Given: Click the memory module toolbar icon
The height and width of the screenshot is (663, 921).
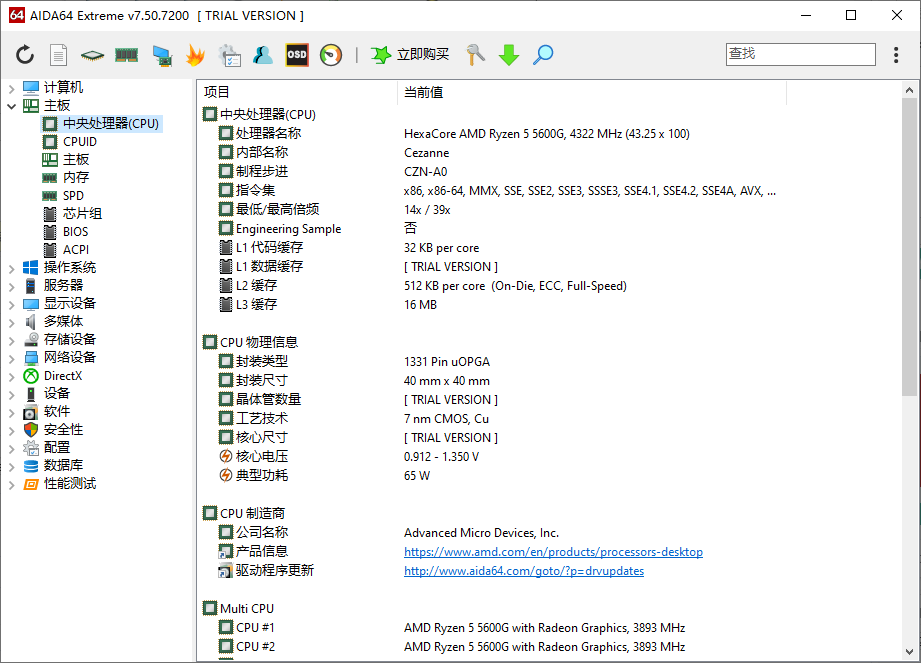Looking at the screenshot, I should (126, 55).
